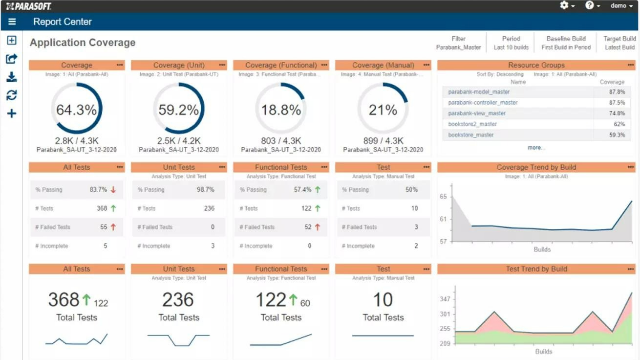
Task: Open bookstore2_master resource group
Action: [472, 124]
